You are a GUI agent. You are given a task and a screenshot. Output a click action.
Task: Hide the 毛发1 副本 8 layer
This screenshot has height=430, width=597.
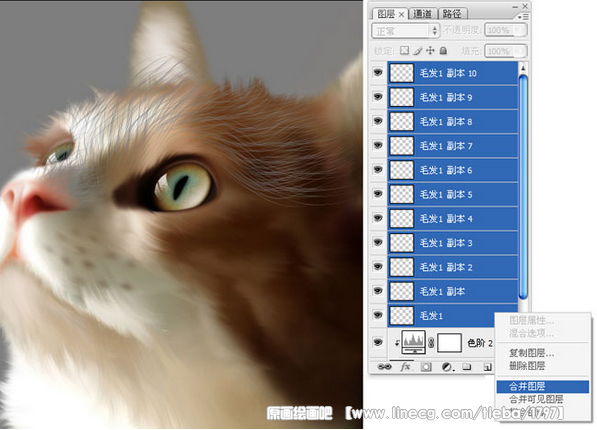[x=378, y=121]
